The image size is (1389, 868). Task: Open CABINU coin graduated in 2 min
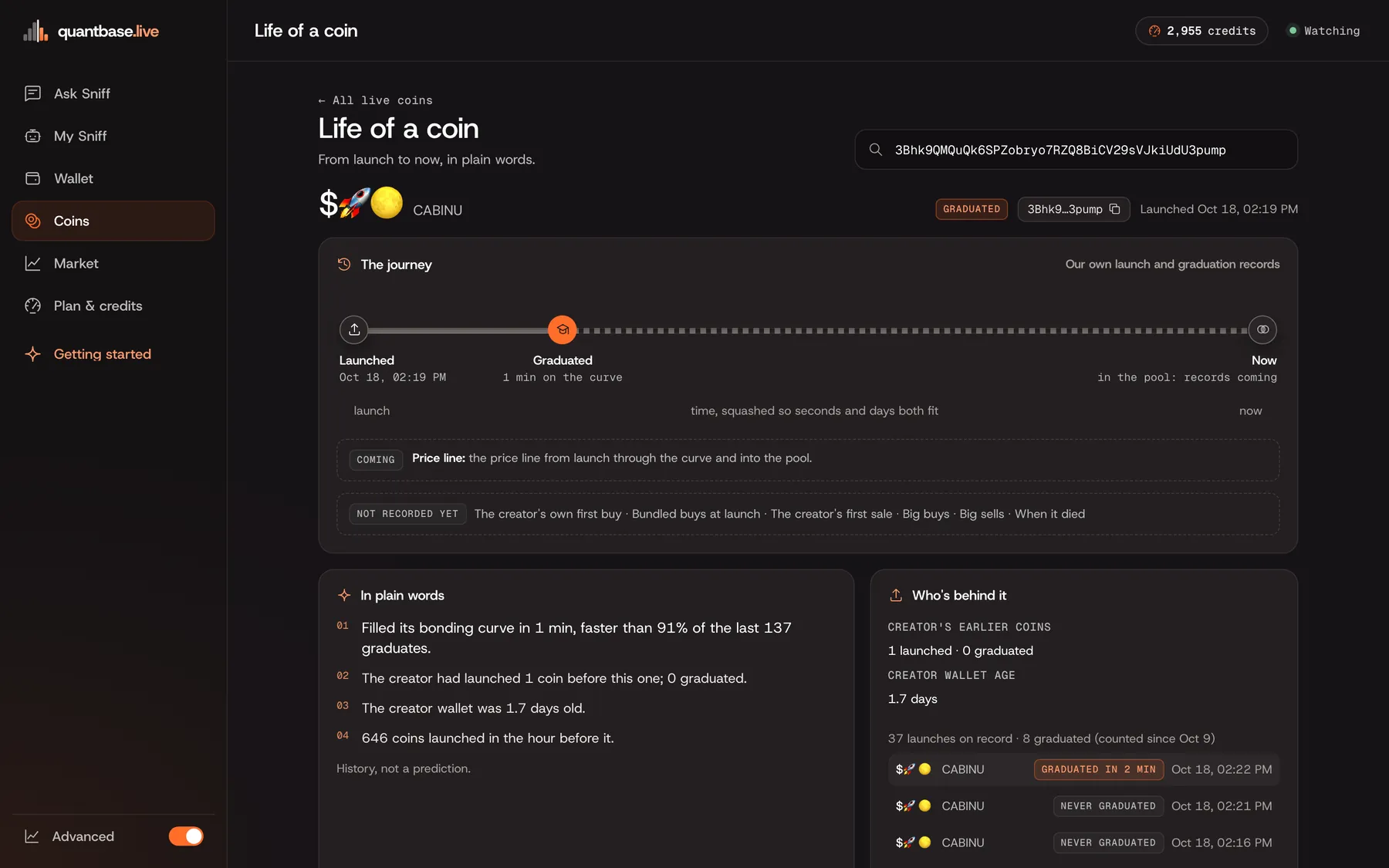(x=1084, y=769)
